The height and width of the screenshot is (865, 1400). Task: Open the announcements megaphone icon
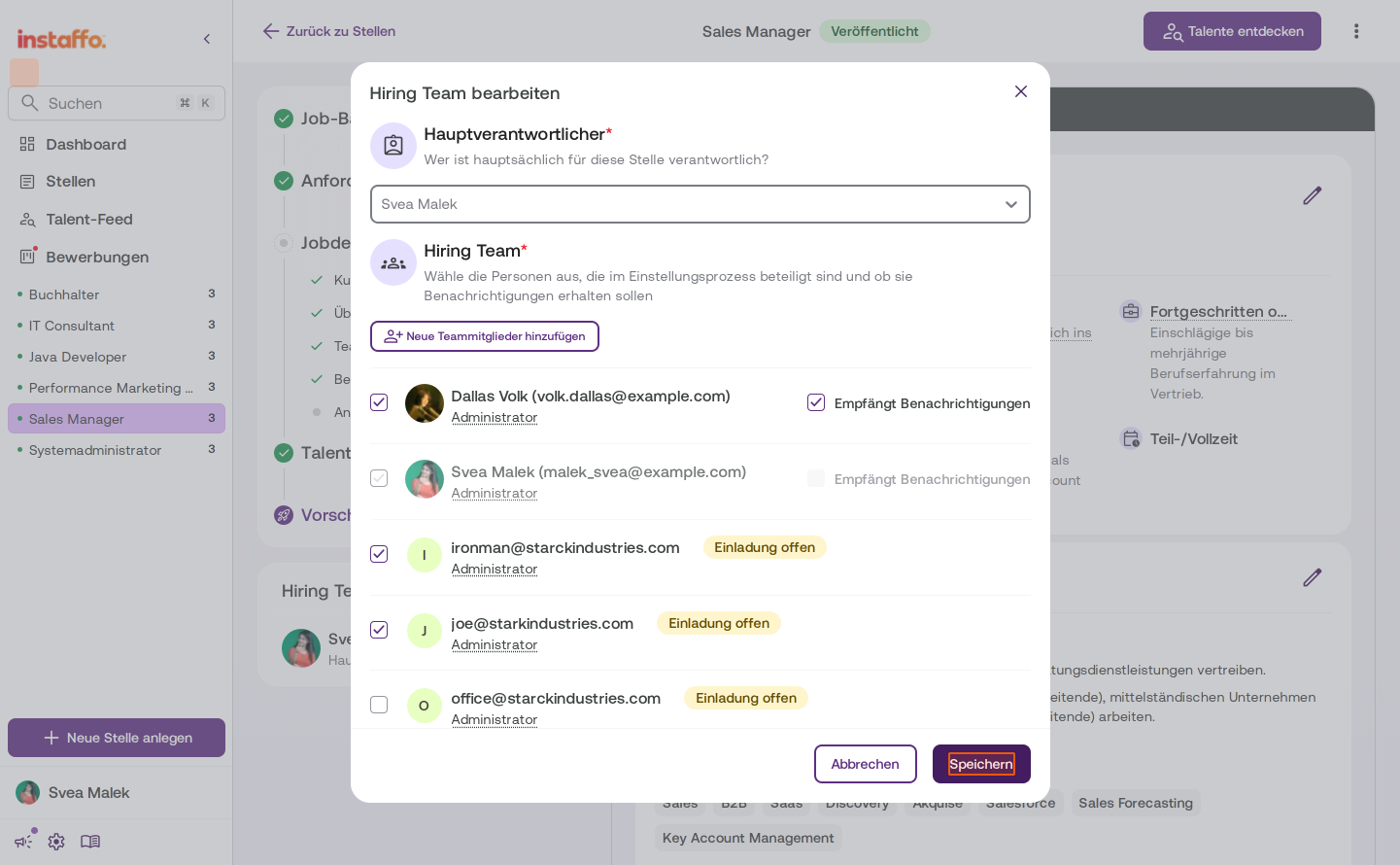point(24,841)
